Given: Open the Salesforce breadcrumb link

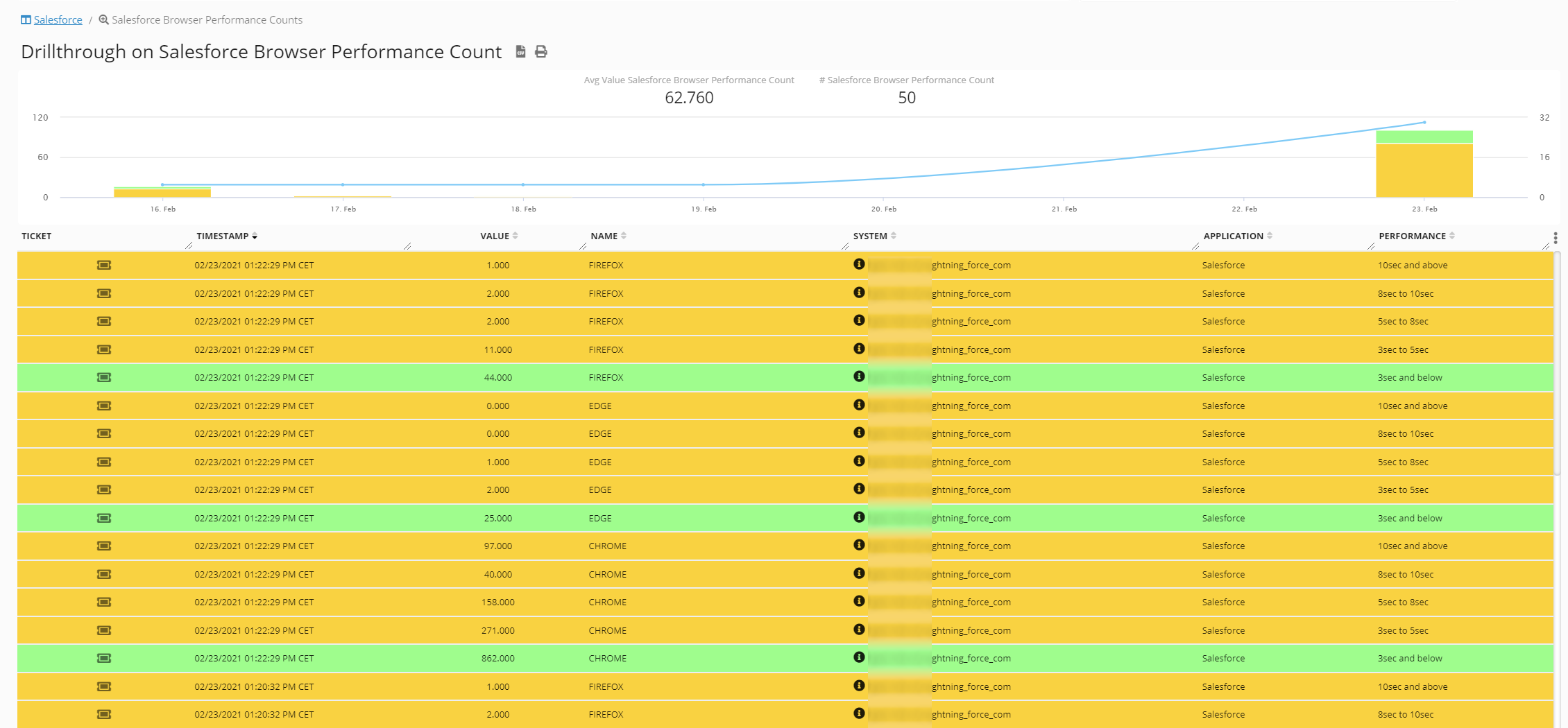Looking at the screenshot, I should (x=58, y=20).
